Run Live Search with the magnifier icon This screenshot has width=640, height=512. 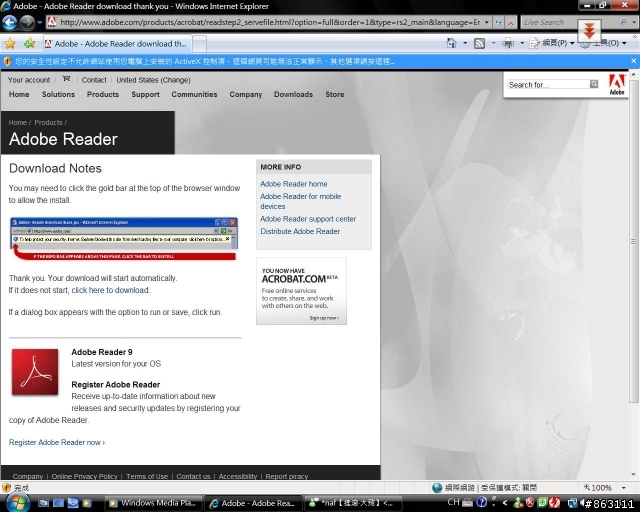pyautogui.click(x=623, y=22)
